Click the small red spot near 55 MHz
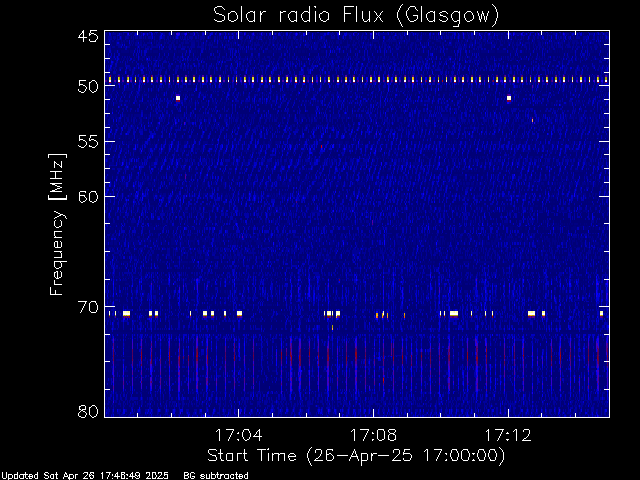 (x=322, y=146)
